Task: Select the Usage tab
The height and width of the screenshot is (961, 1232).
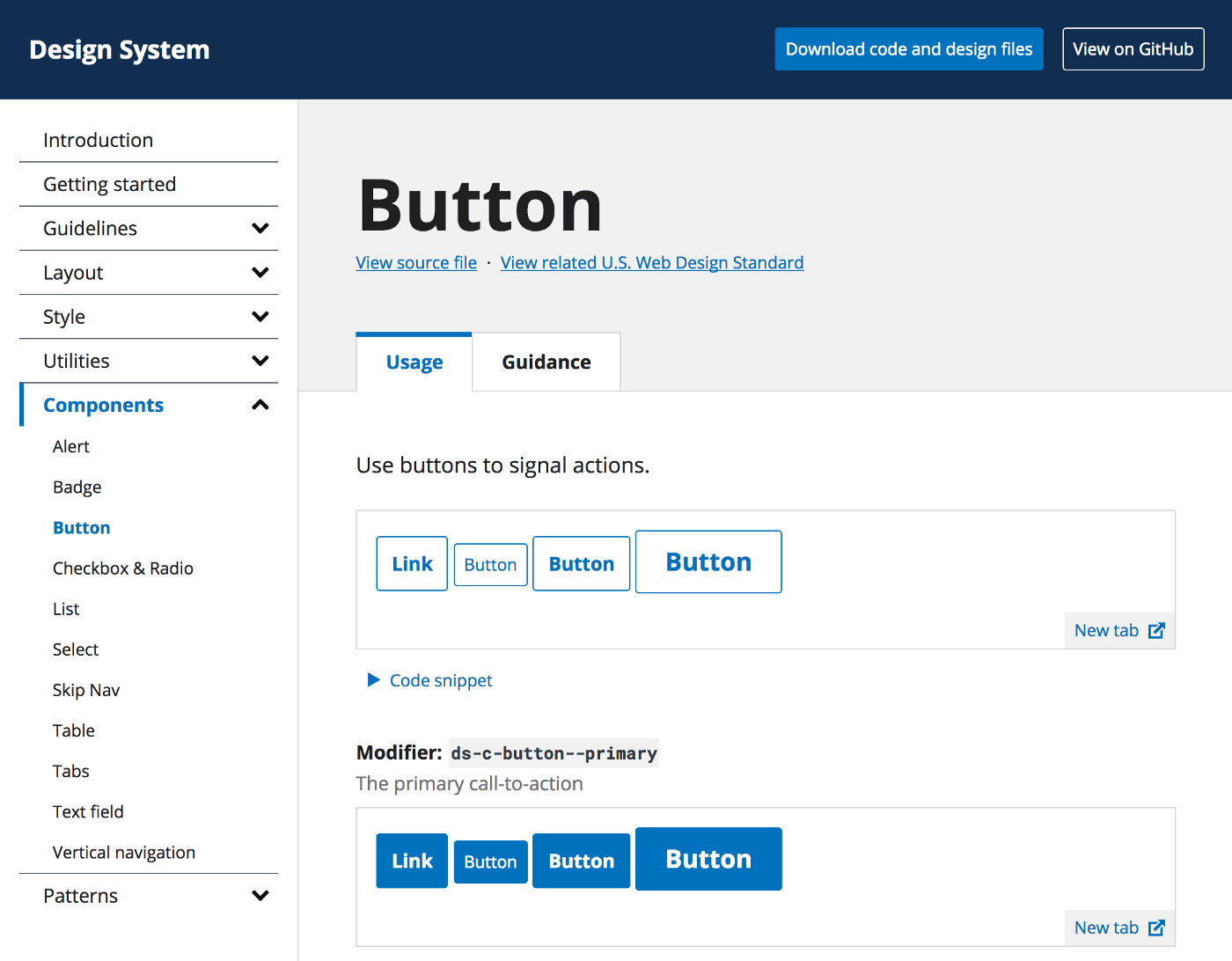Action: [x=414, y=363]
